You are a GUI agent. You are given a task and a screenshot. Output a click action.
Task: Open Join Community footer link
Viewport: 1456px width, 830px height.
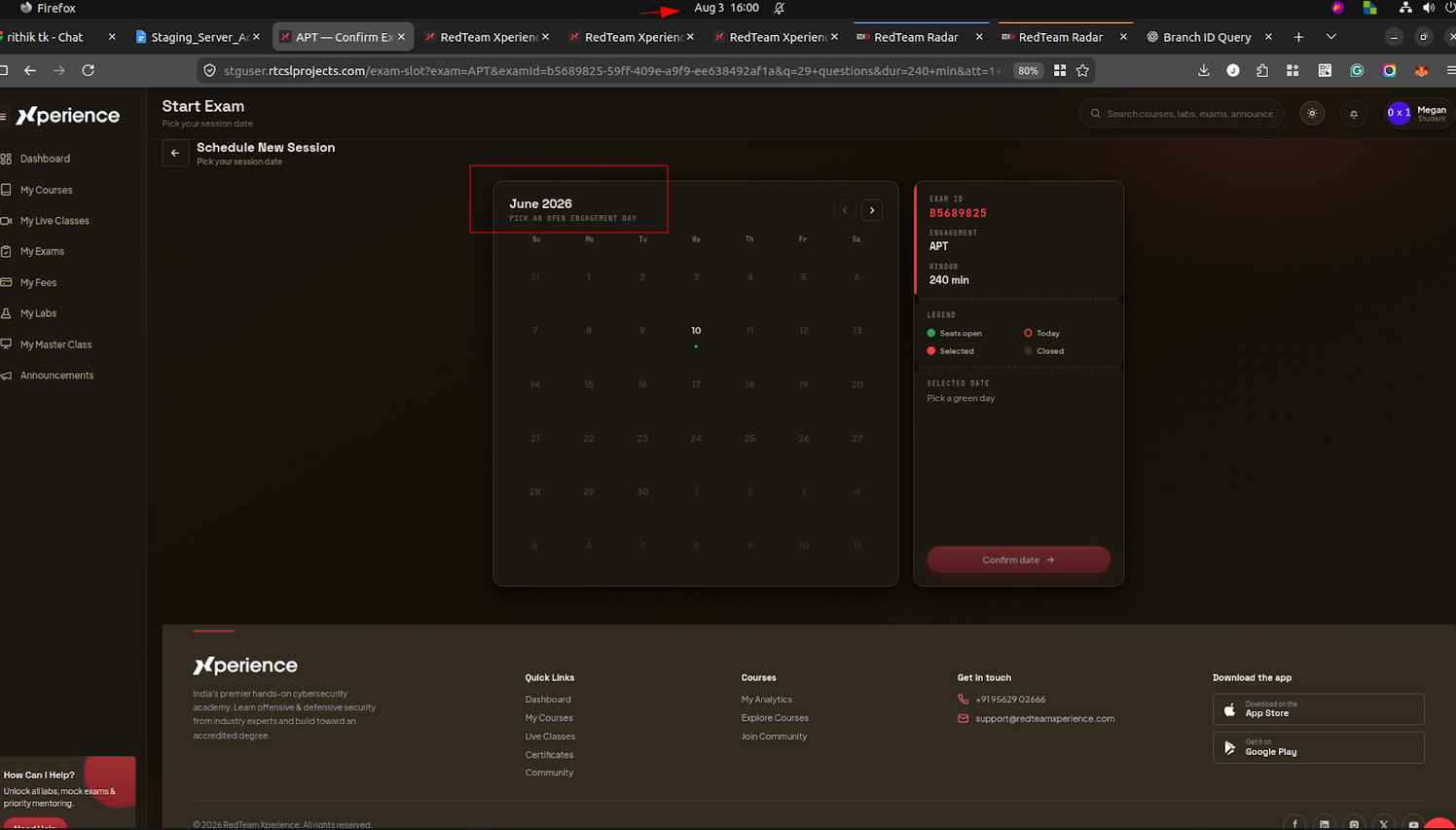coord(774,737)
